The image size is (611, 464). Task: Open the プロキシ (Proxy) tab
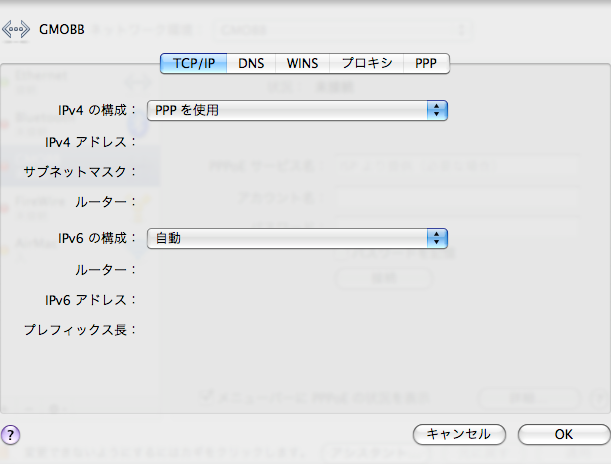367,64
